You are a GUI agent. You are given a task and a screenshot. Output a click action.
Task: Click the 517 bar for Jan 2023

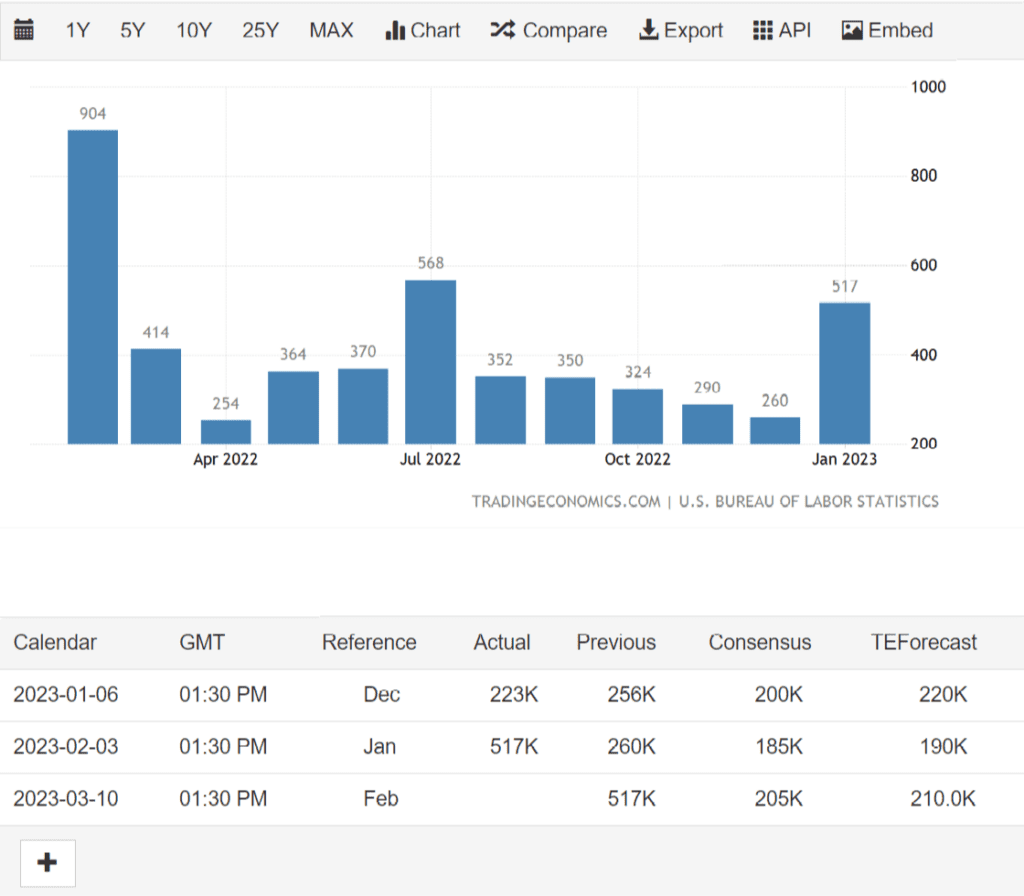844,373
